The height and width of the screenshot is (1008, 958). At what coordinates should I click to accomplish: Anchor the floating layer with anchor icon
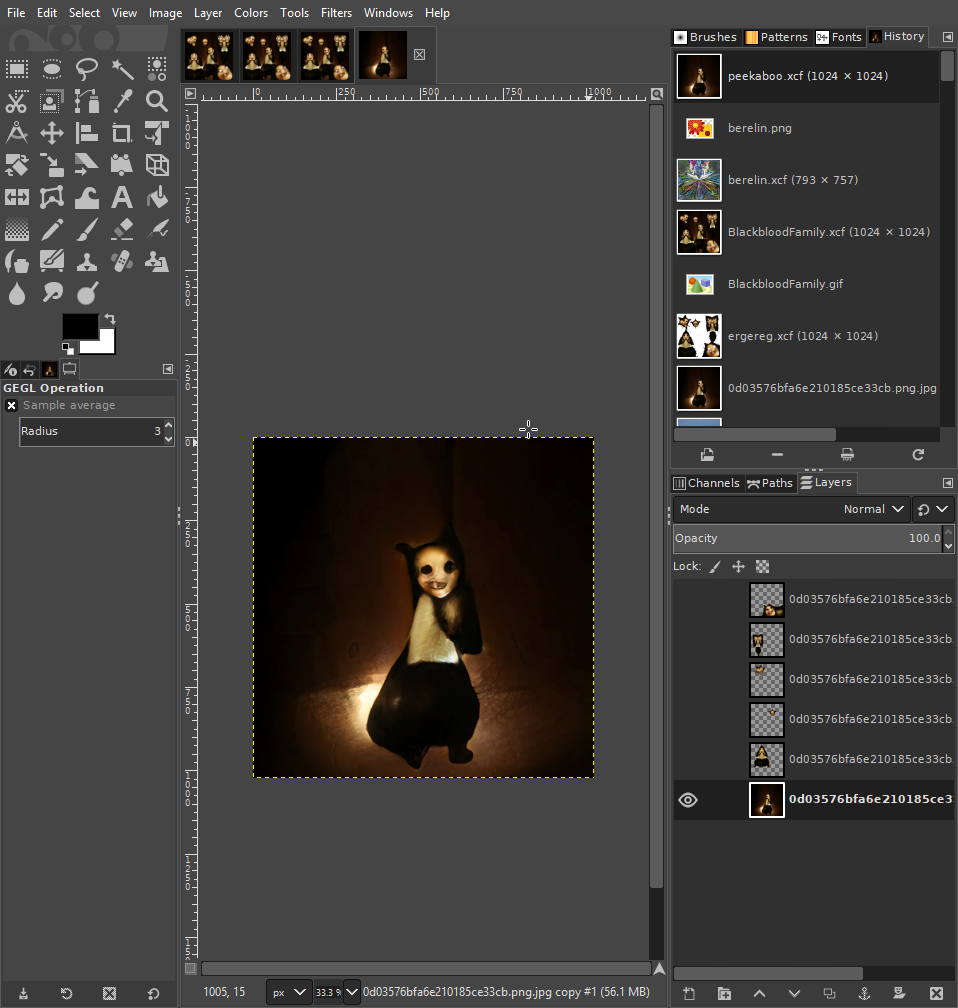864,993
